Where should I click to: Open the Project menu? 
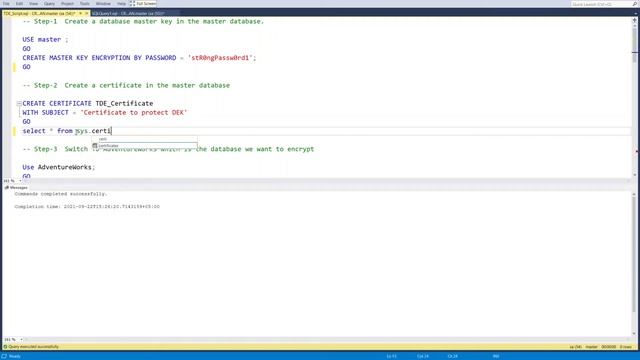(x=67, y=4)
